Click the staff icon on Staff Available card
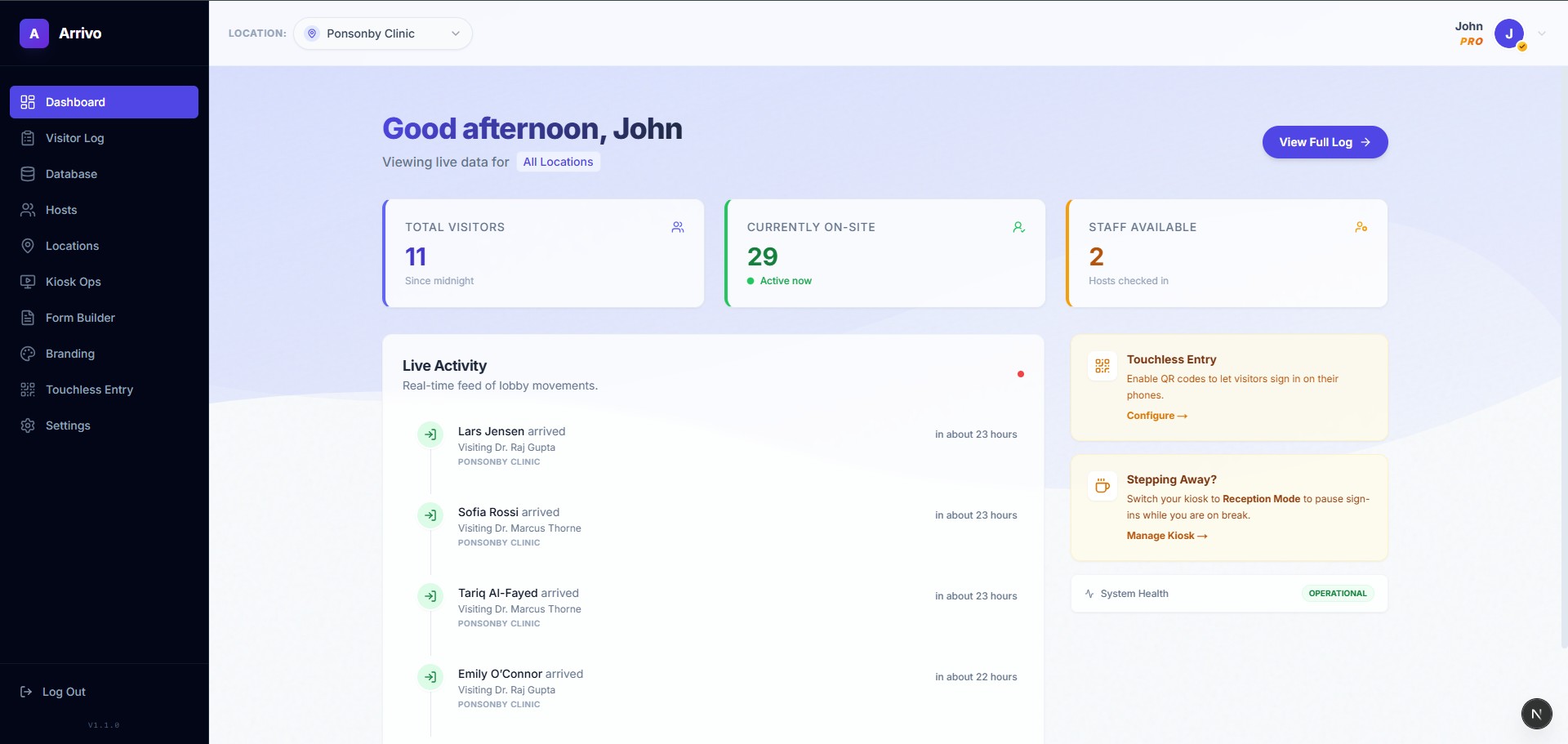The image size is (1568, 744). [1361, 227]
